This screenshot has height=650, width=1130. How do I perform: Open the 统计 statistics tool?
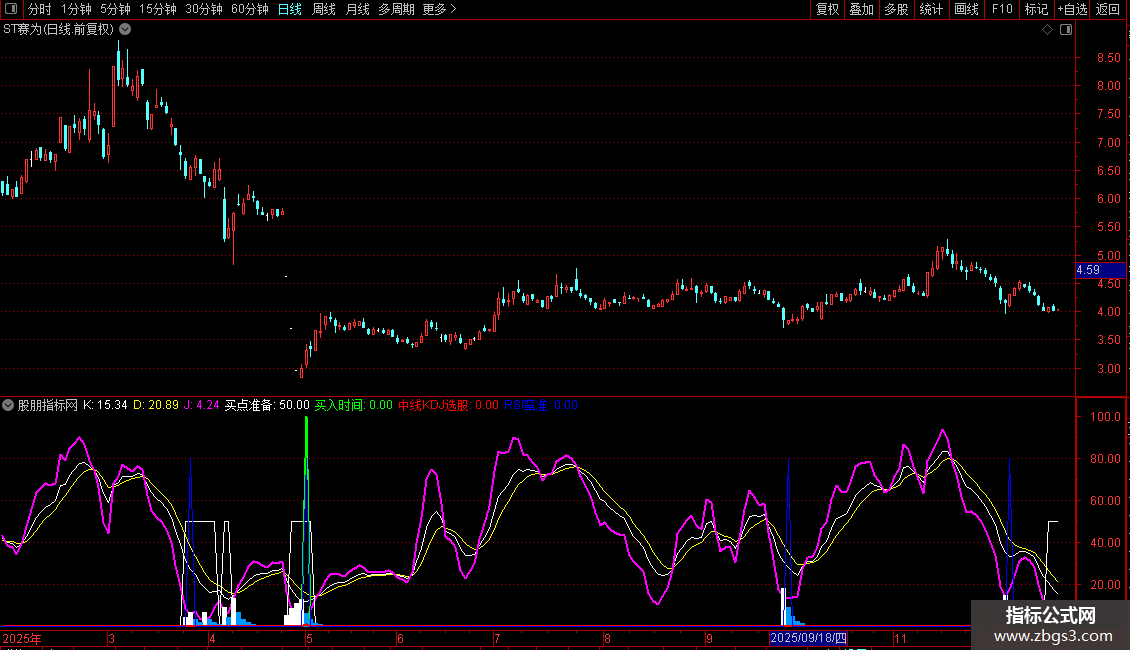(931, 10)
